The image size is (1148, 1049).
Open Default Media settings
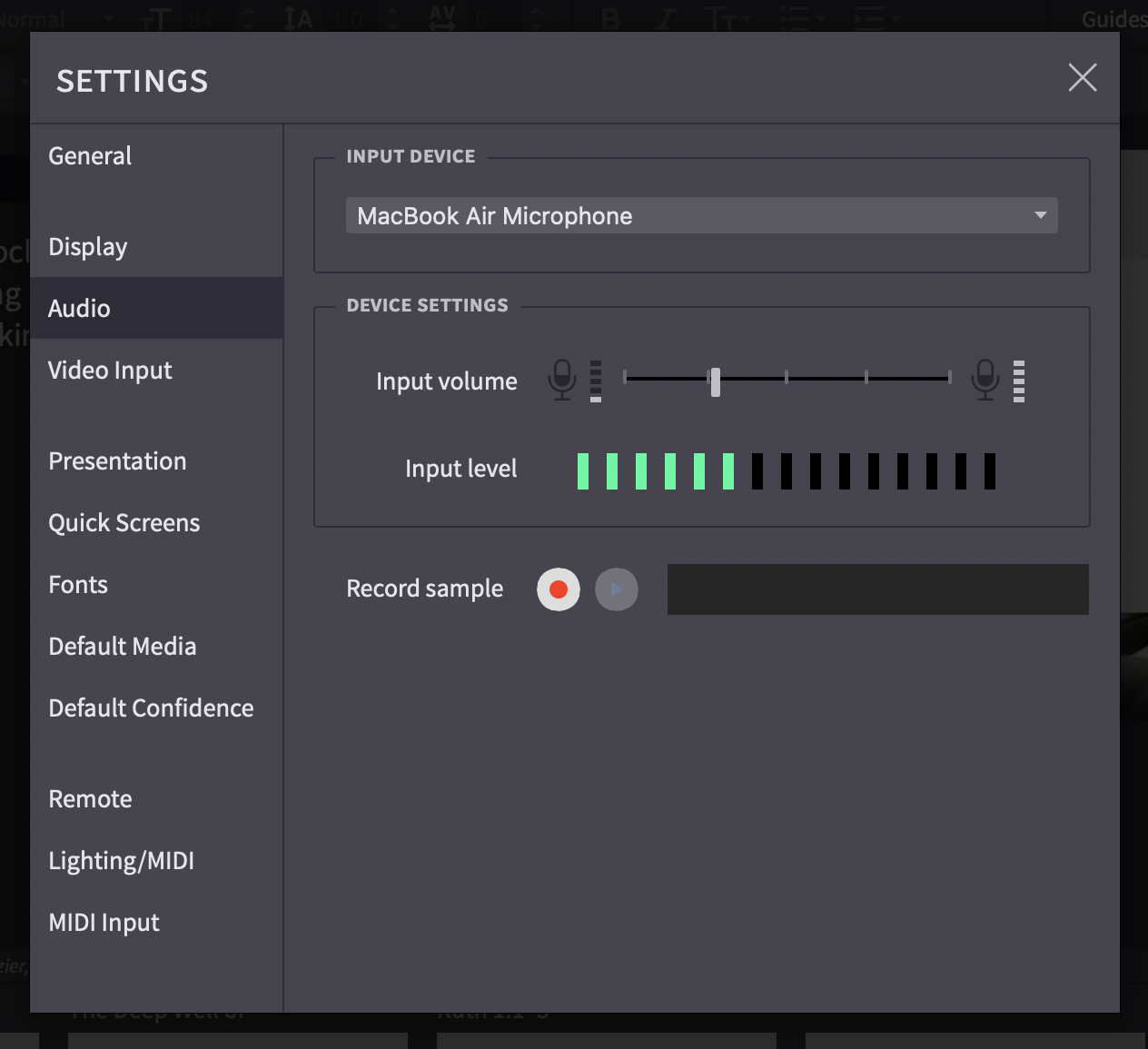pyautogui.click(x=156, y=646)
